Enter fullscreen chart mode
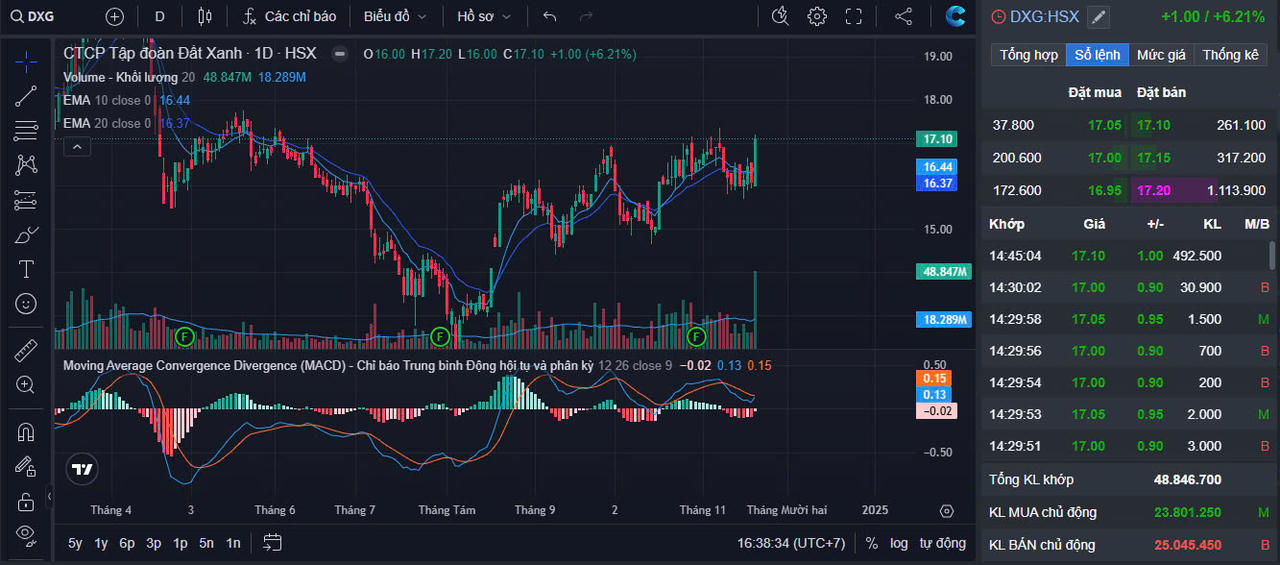The width and height of the screenshot is (1280, 565). tap(853, 17)
